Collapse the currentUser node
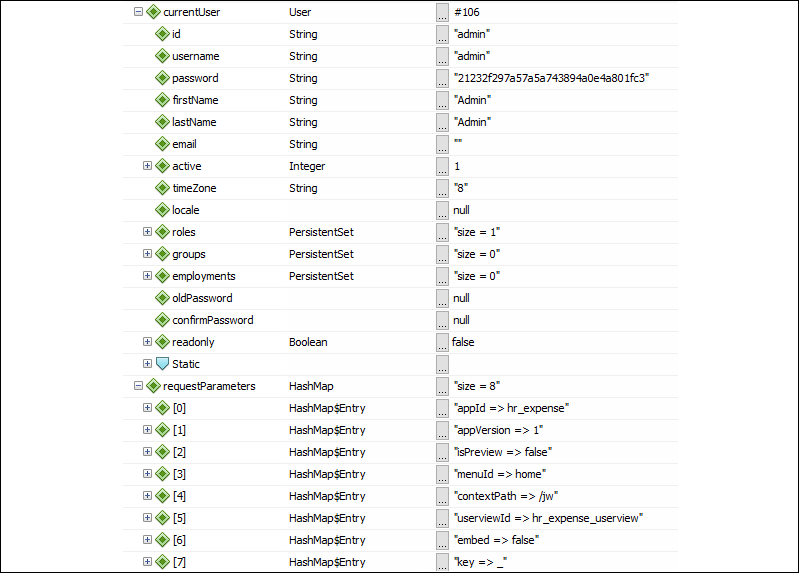The width and height of the screenshot is (799, 573). [x=138, y=12]
